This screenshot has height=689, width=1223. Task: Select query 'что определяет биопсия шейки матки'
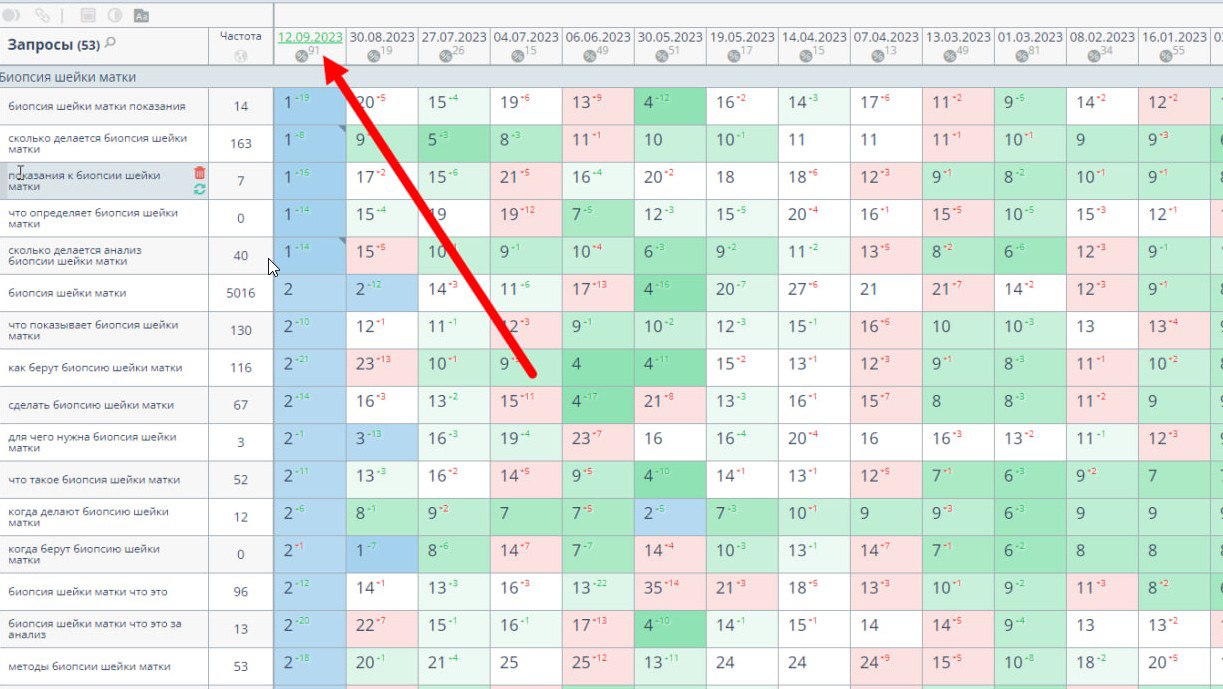click(x=93, y=218)
